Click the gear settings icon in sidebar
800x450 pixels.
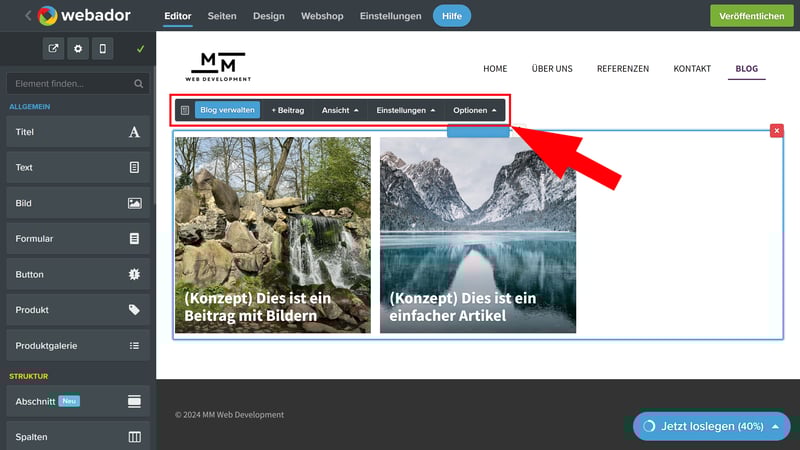coord(78,48)
